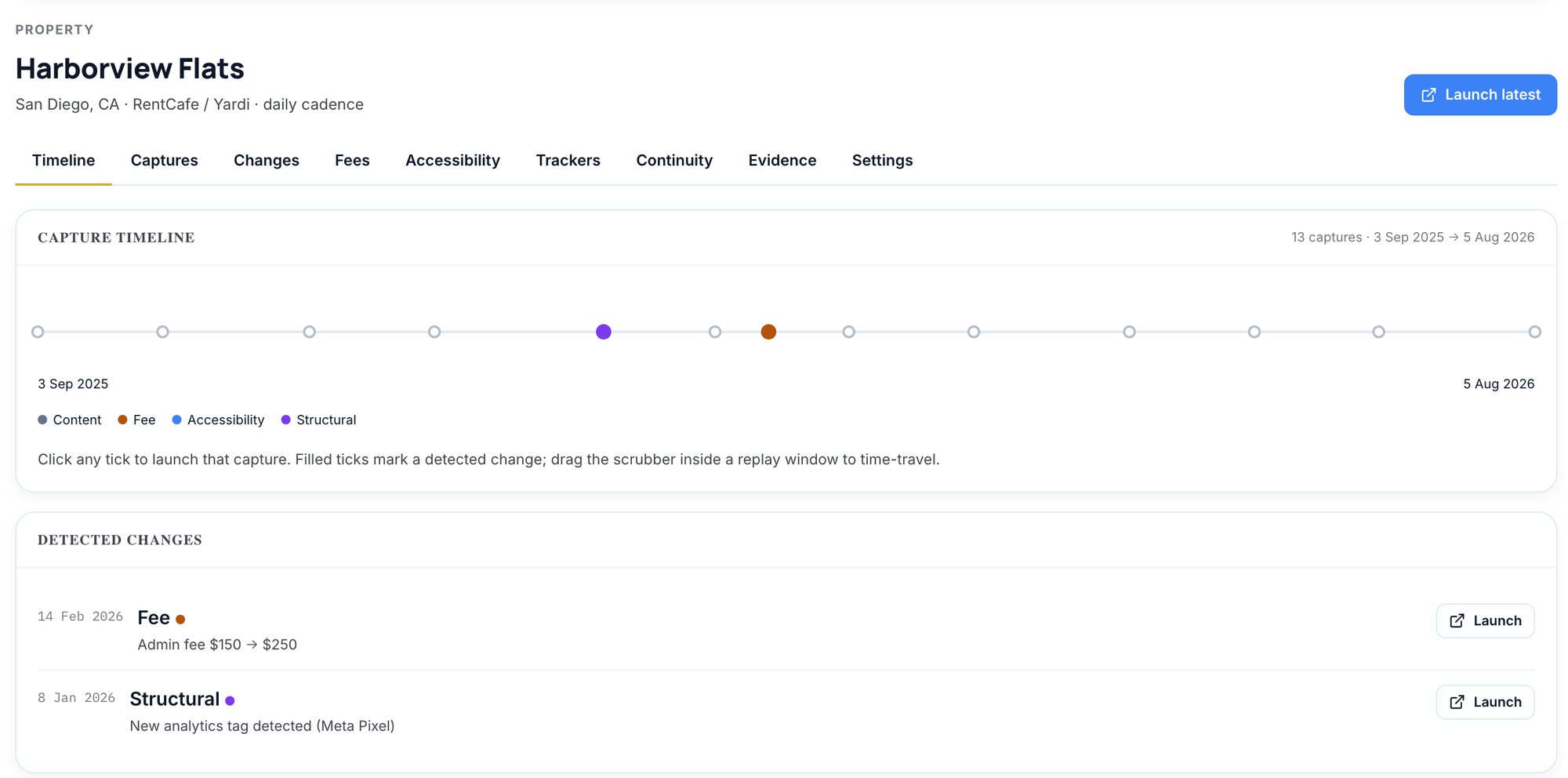Click the Structural change title
The height and width of the screenshot is (778, 1568).
tap(174, 699)
